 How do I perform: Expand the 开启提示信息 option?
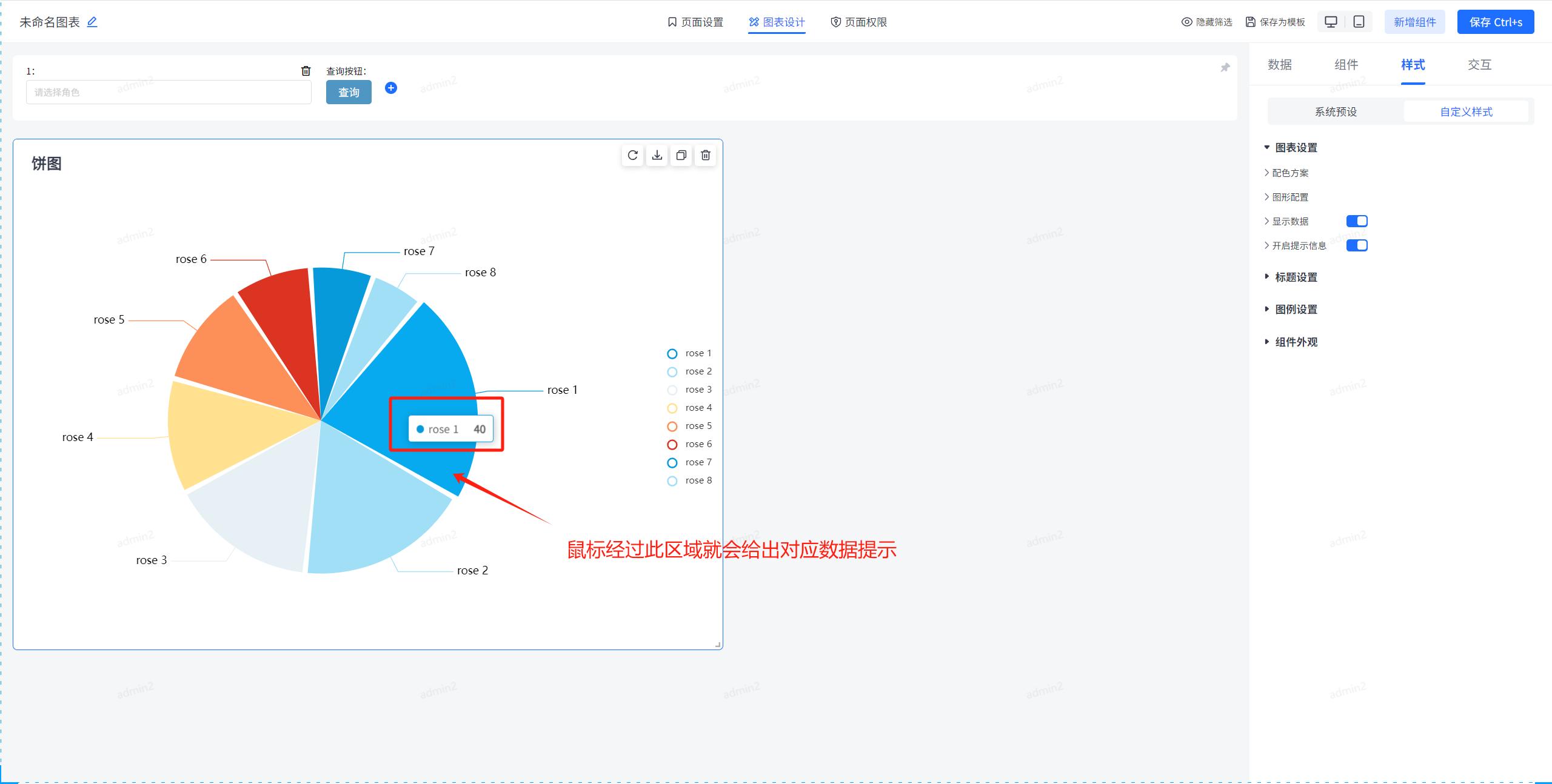click(x=1295, y=246)
